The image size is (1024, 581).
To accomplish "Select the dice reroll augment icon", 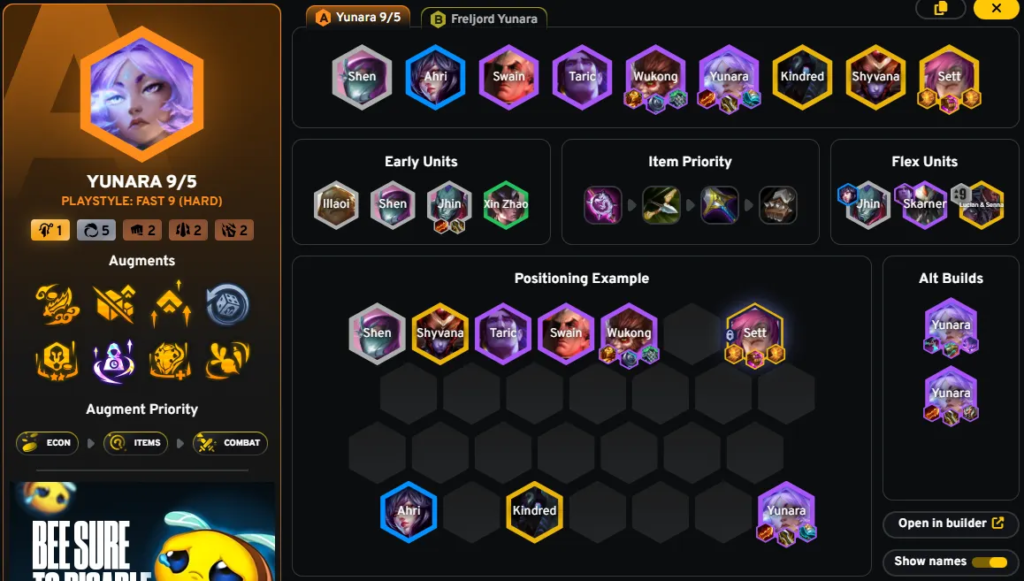I will pos(227,304).
